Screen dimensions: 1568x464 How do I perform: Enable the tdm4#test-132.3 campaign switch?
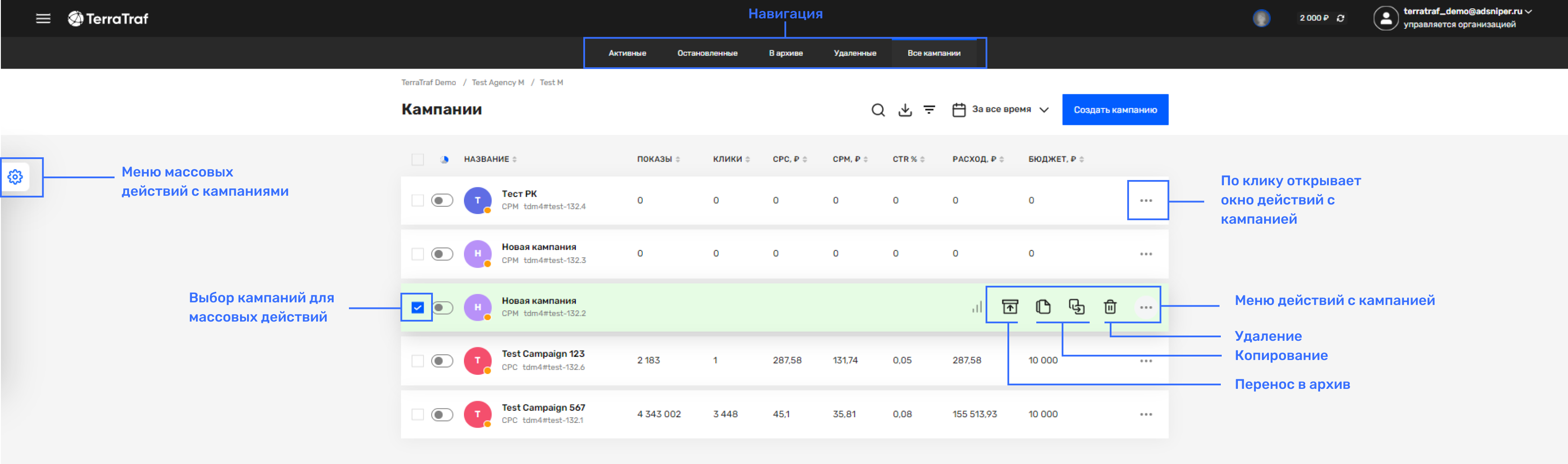click(x=442, y=253)
